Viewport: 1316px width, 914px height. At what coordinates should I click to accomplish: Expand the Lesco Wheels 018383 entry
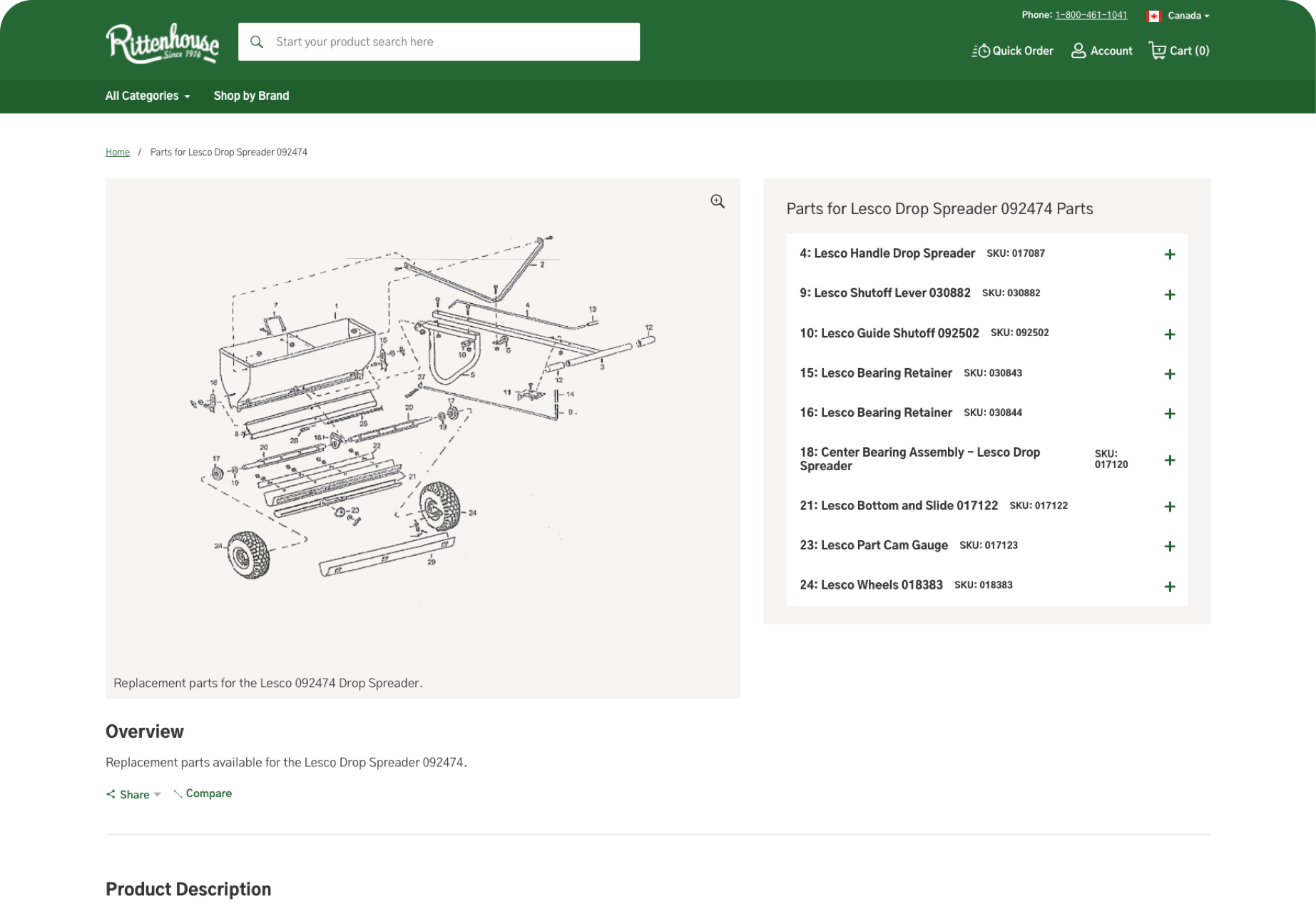click(1170, 586)
